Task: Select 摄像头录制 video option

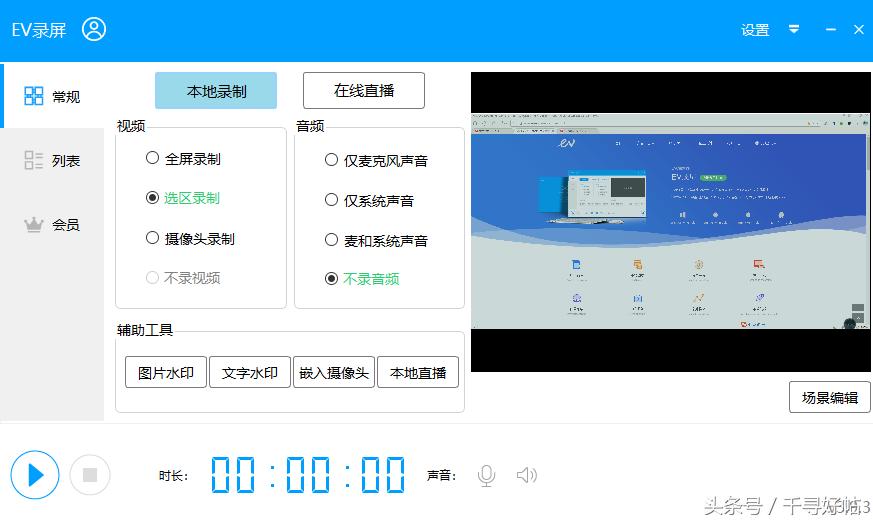Action: coord(190,238)
